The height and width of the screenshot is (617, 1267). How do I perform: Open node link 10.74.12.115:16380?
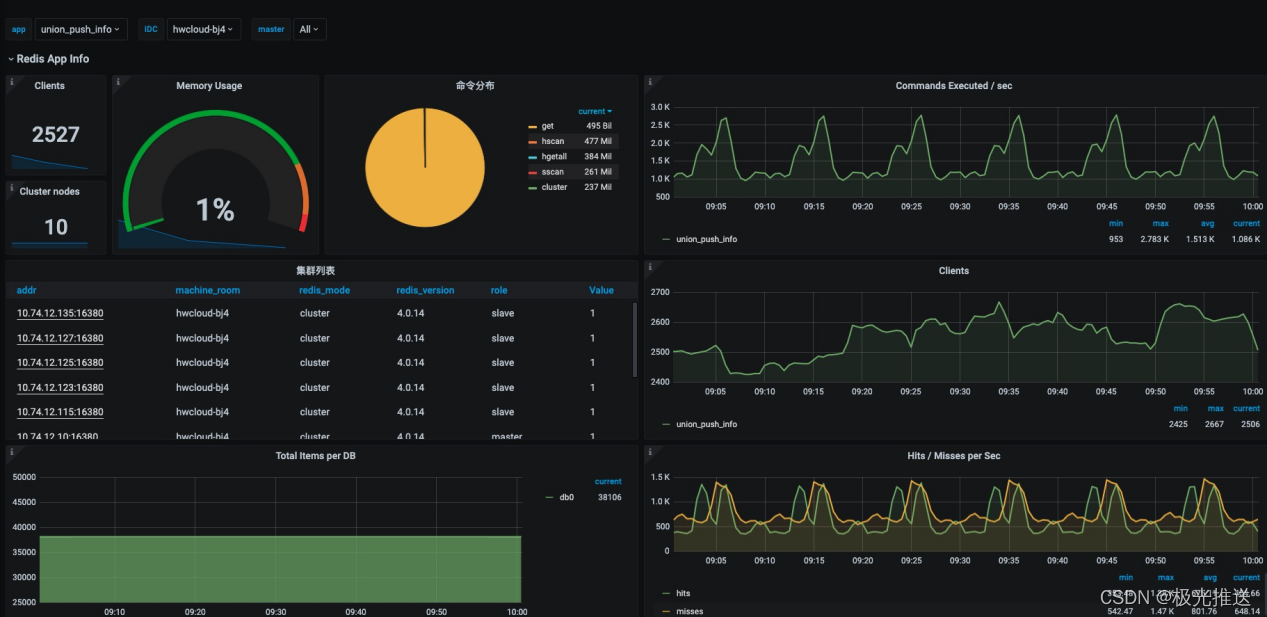(60, 412)
